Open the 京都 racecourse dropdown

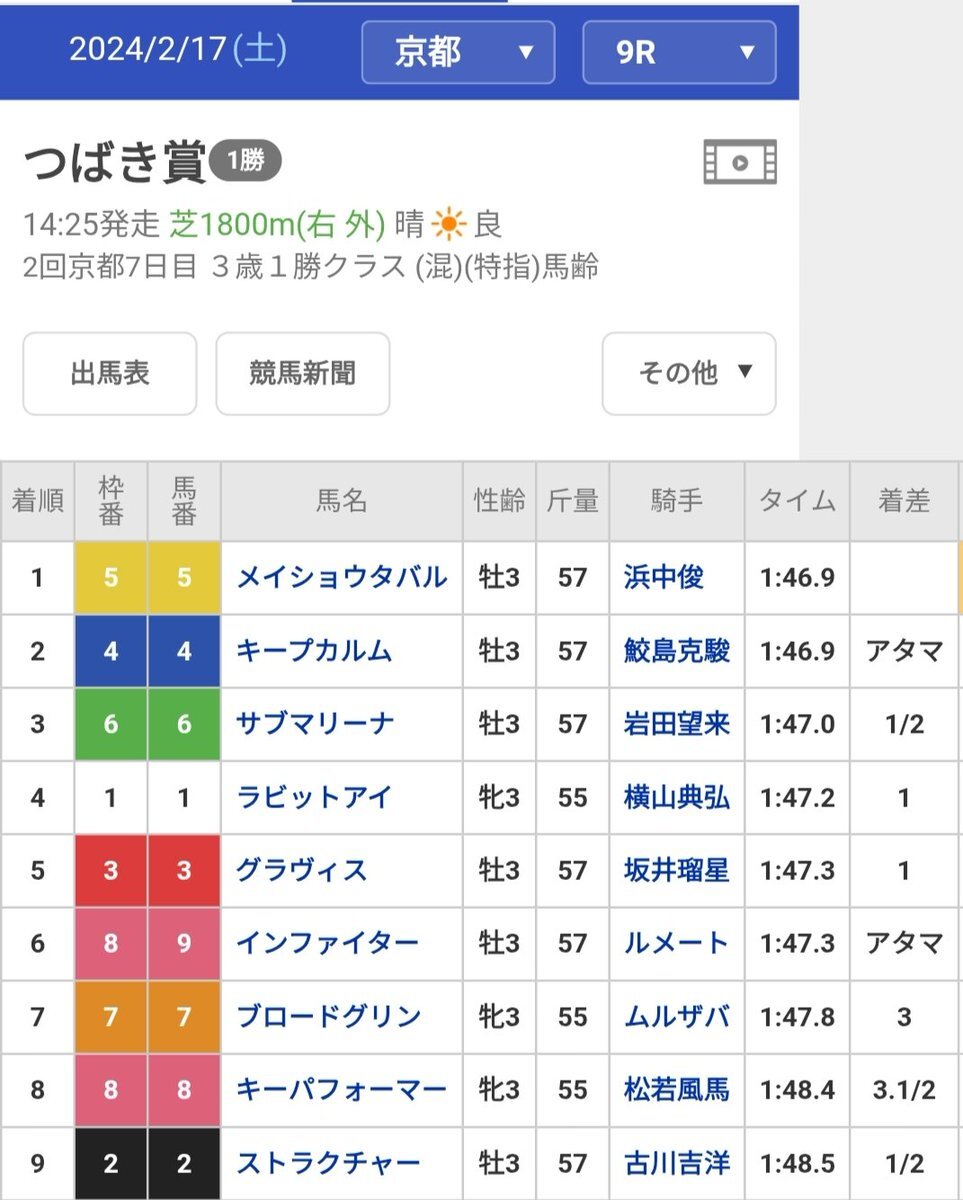(458, 52)
